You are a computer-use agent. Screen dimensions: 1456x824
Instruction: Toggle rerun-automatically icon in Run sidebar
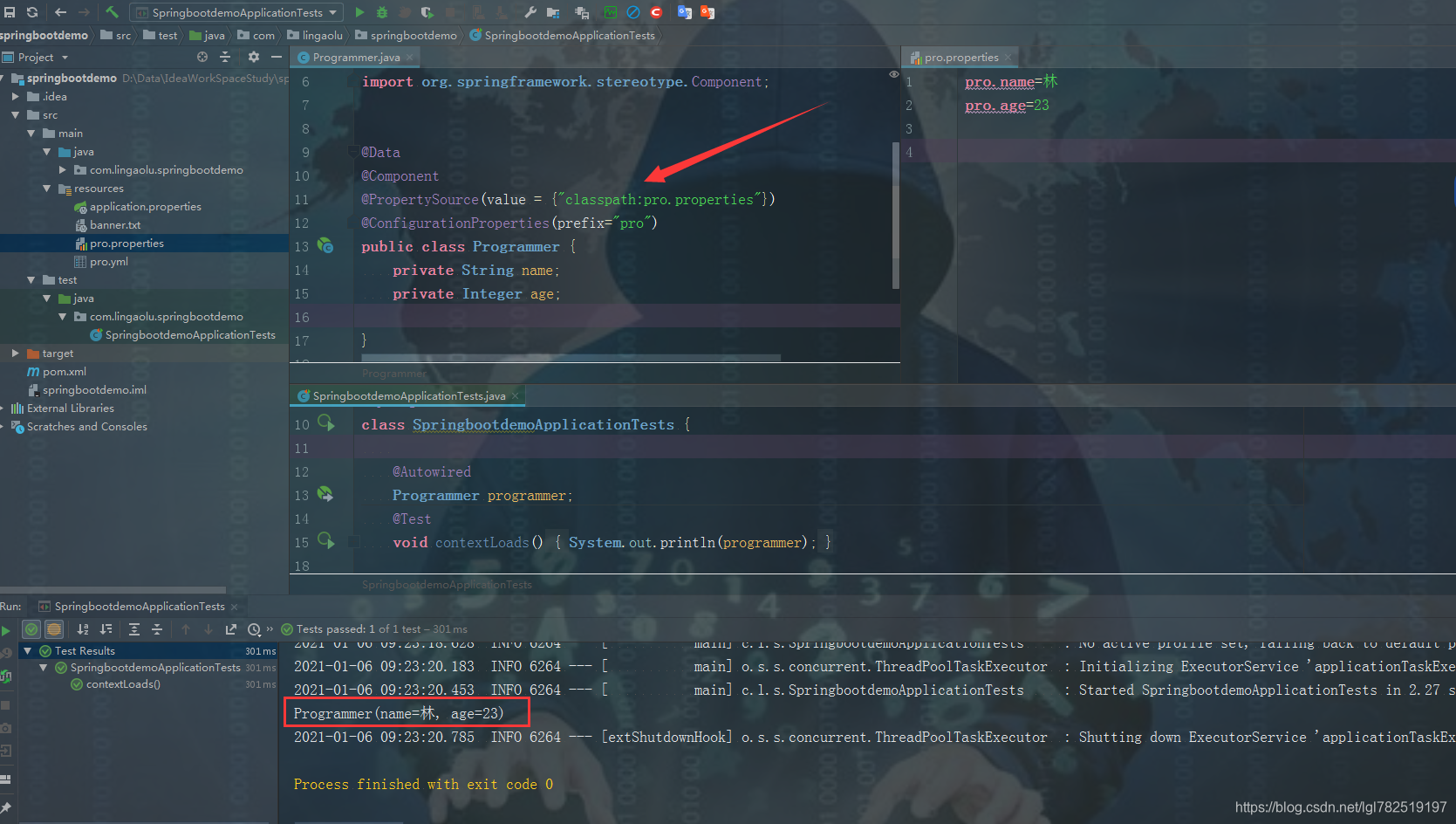point(6,676)
